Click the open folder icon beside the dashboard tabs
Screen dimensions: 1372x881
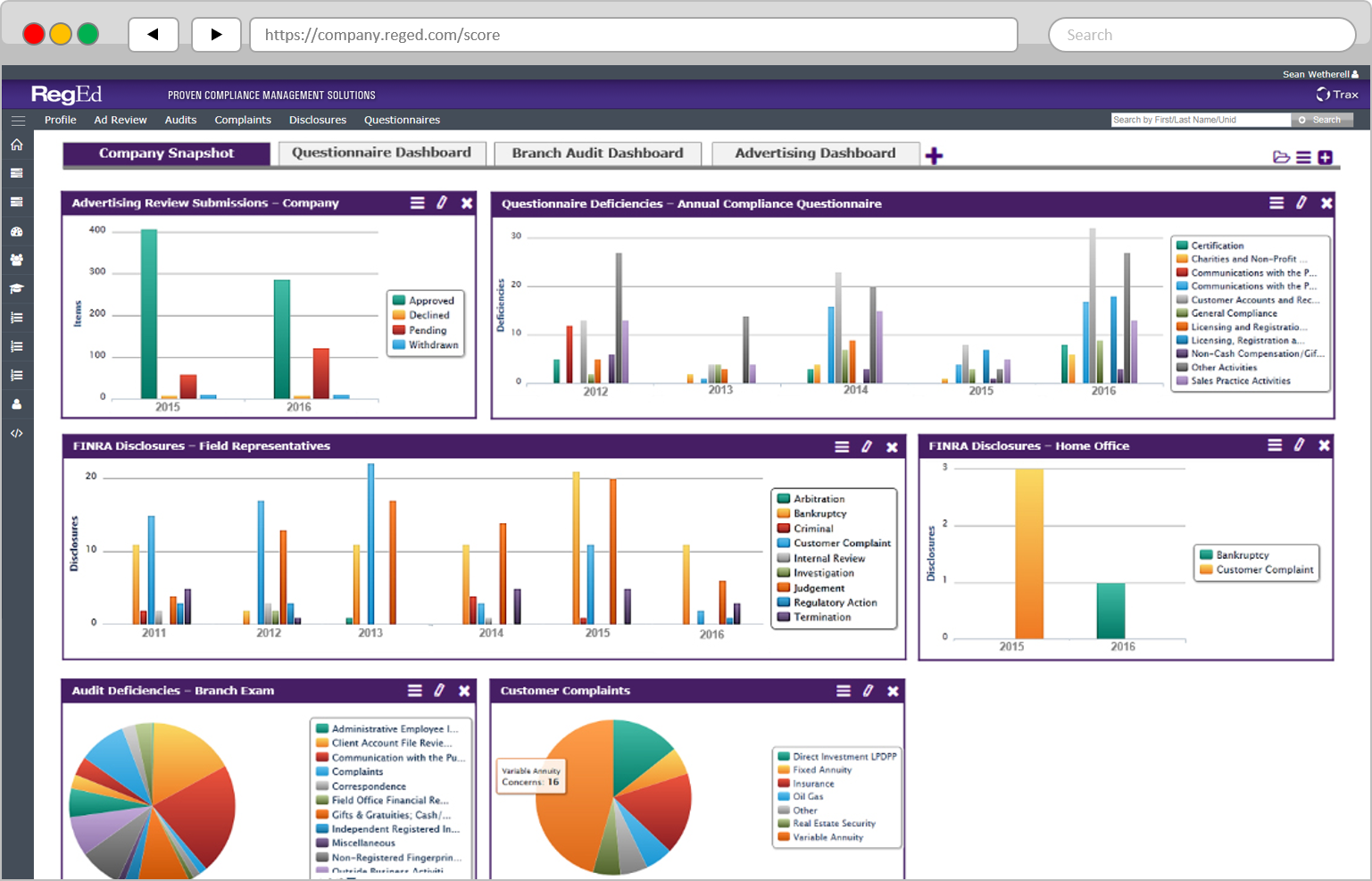pos(1281,155)
